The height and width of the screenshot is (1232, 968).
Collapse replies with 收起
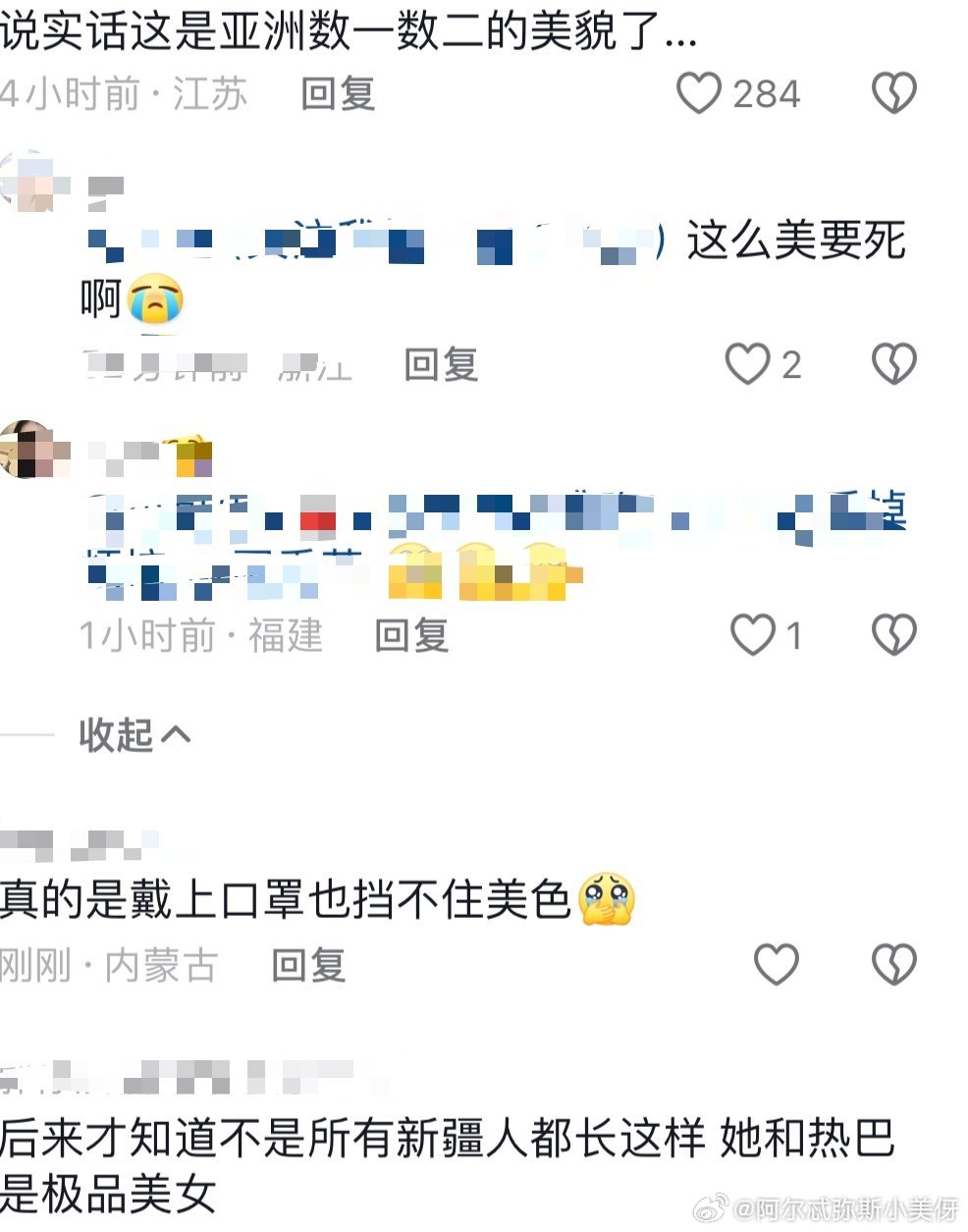[x=135, y=734]
